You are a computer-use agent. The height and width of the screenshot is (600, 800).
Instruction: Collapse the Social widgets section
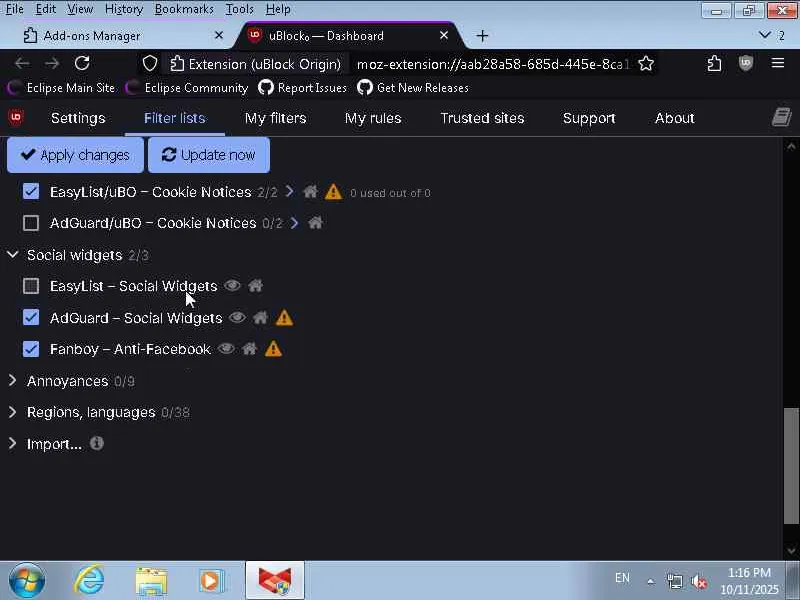(13, 254)
